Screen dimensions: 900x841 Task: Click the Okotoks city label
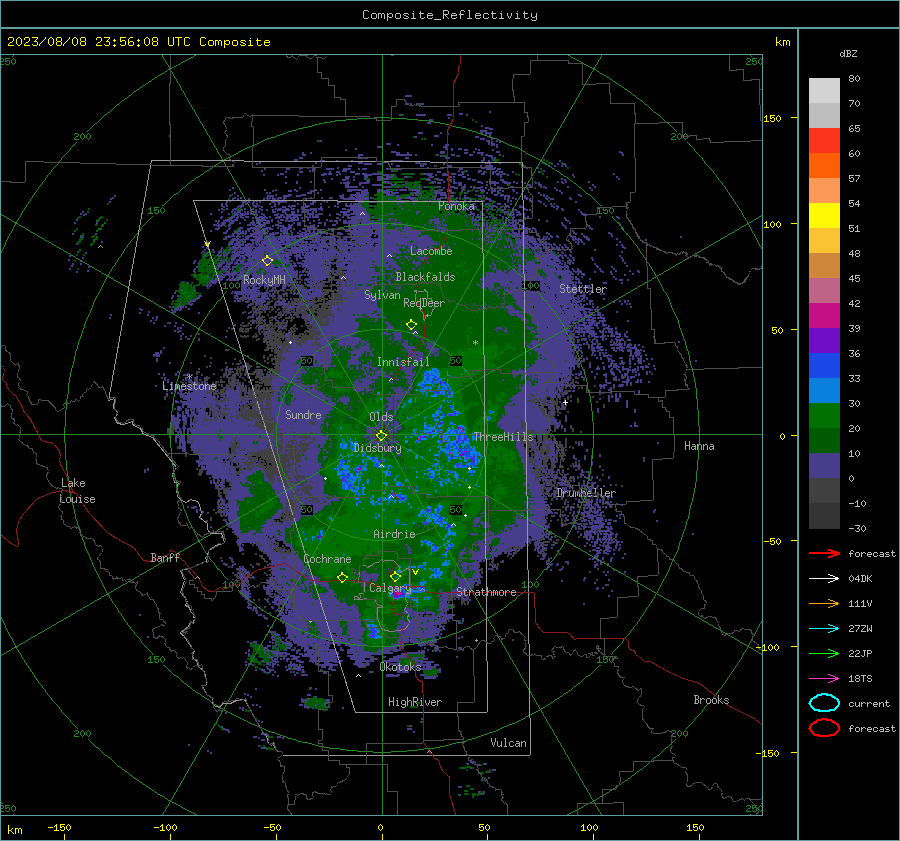point(400,666)
